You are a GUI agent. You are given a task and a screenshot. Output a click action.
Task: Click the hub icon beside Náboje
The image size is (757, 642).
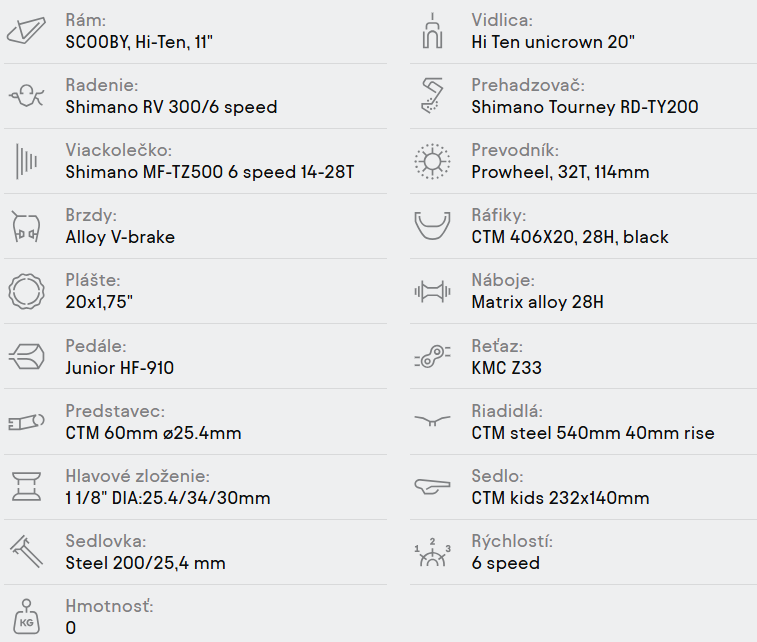[432, 292]
